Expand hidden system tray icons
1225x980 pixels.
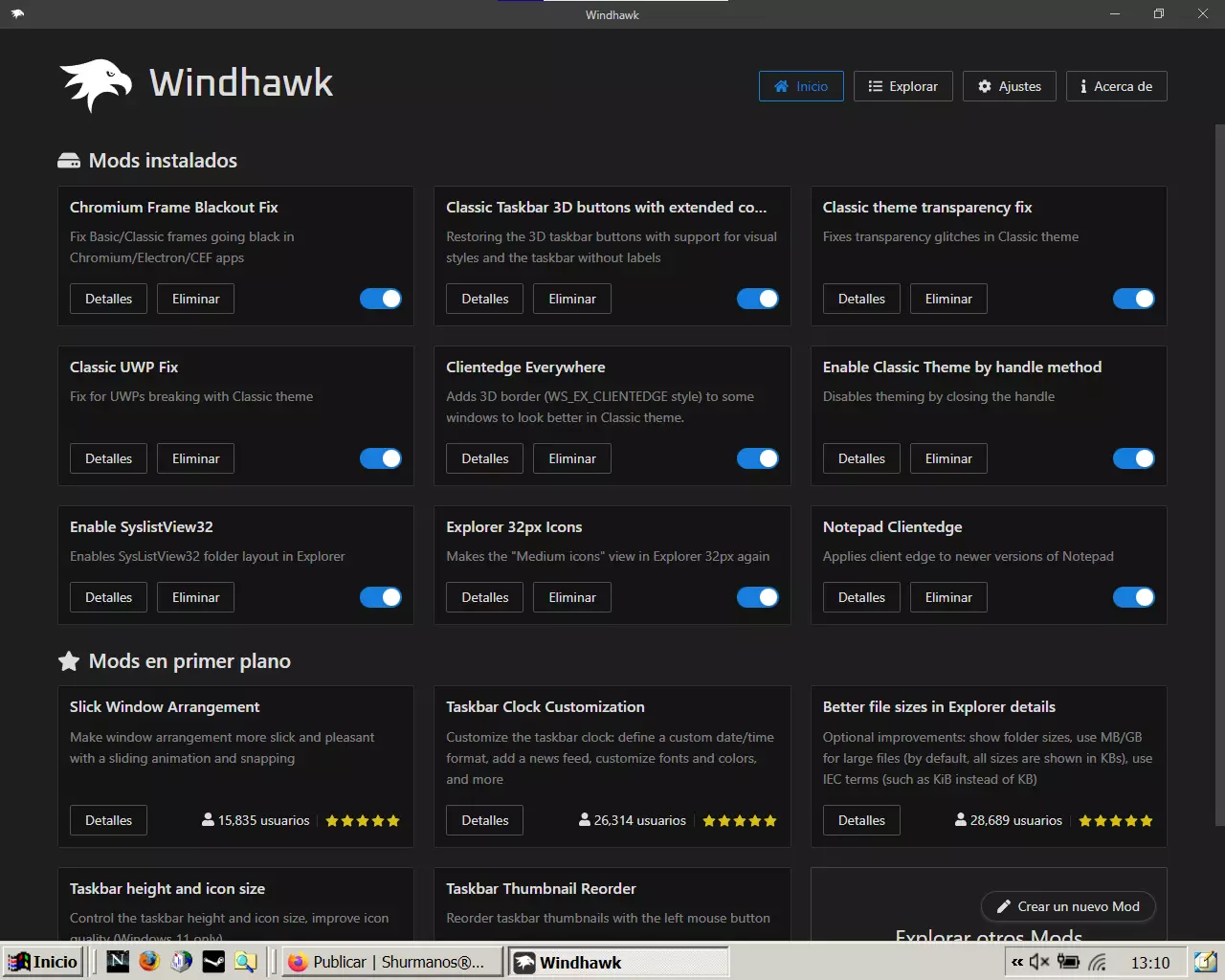point(1017,962)
